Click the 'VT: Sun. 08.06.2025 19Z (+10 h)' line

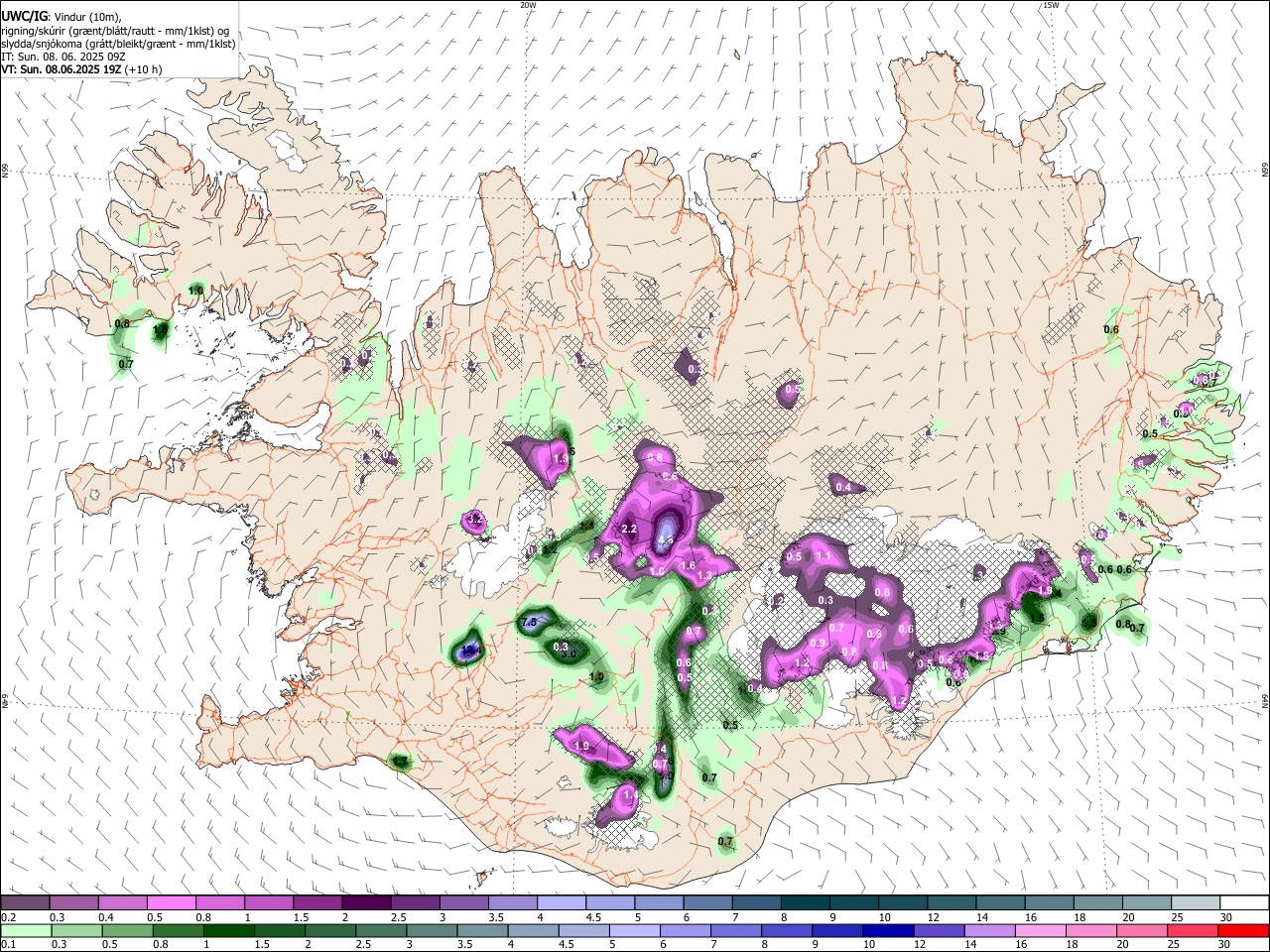coord(81,69)
